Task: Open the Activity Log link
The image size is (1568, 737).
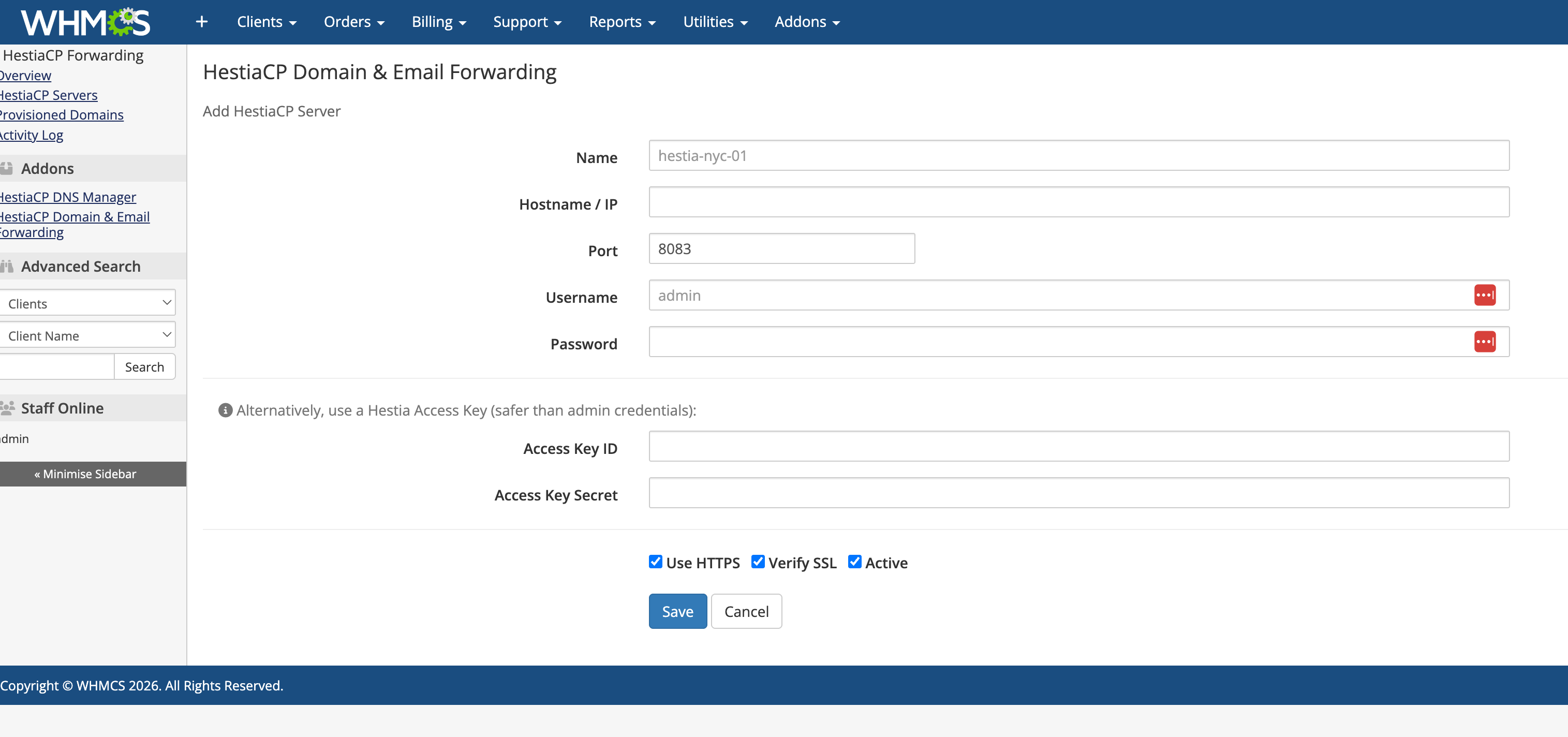Action: point(32,135)
